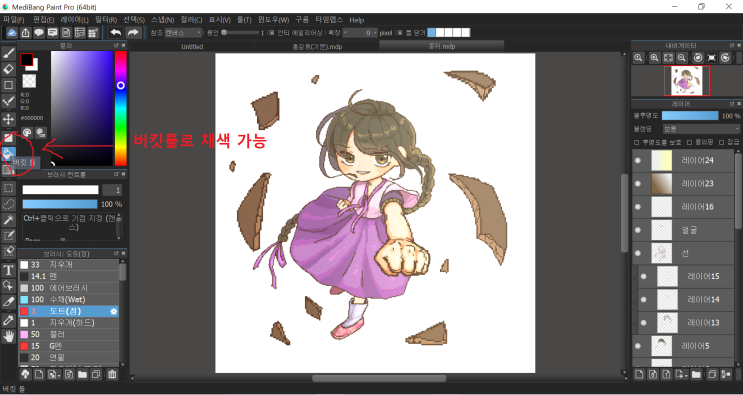
Task: Click the brush size input field
Action: click(112, 190)
